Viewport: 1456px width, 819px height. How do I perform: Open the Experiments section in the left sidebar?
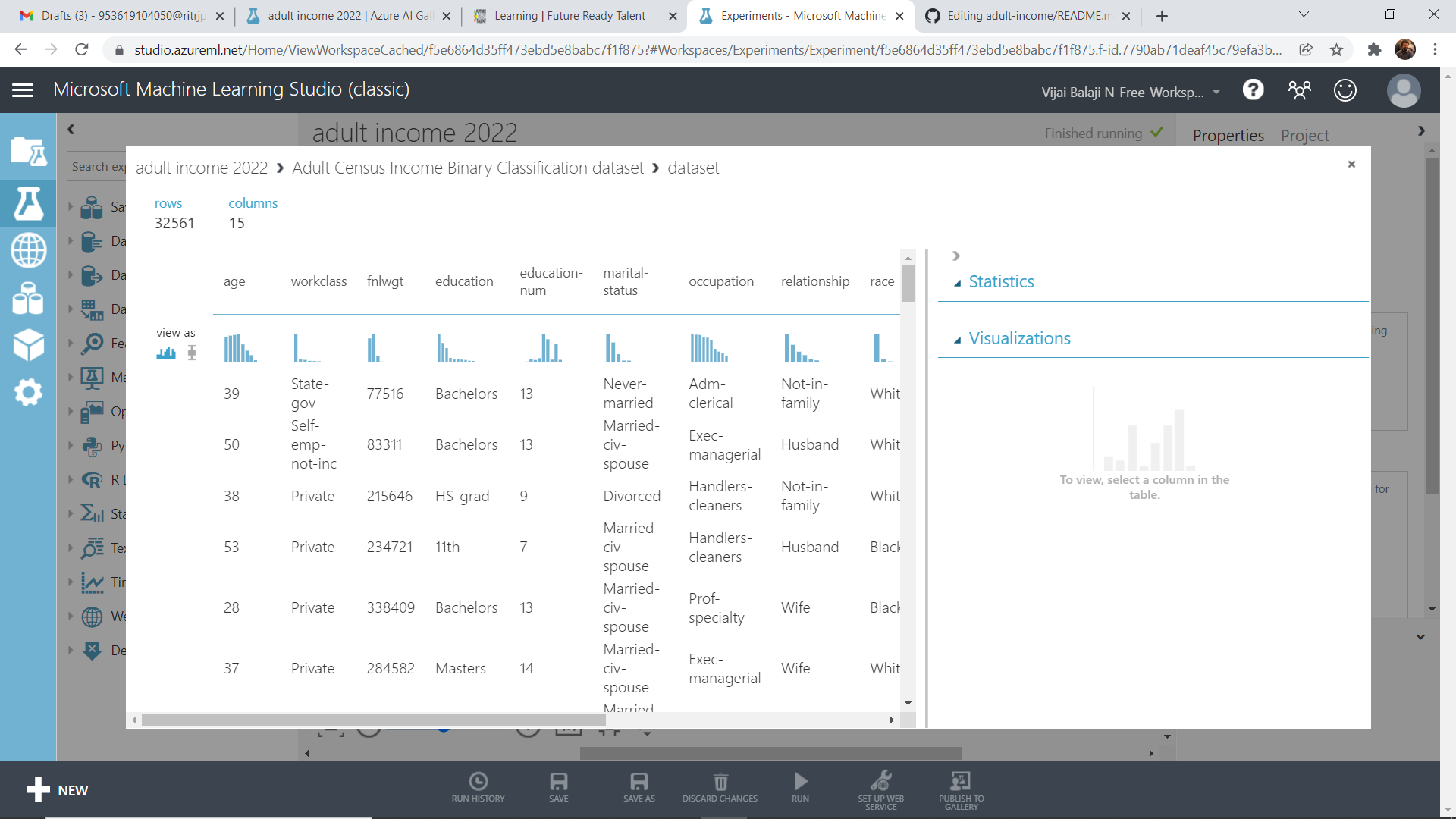point(29,203)
